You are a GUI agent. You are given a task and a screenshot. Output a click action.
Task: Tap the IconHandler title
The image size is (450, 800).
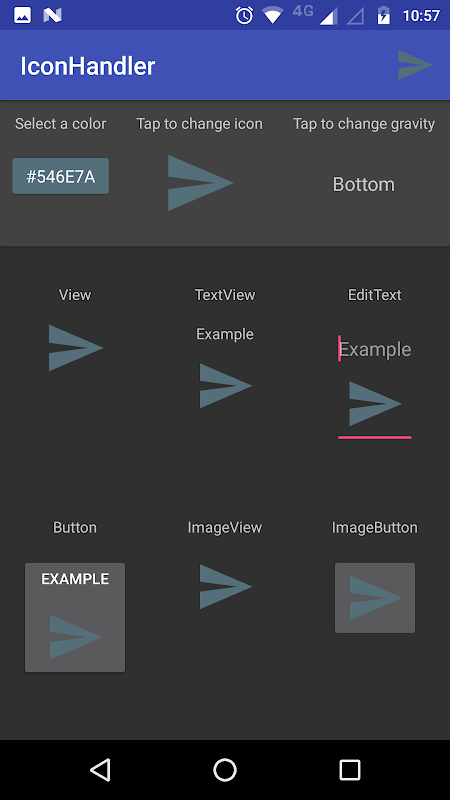point(88,66)
